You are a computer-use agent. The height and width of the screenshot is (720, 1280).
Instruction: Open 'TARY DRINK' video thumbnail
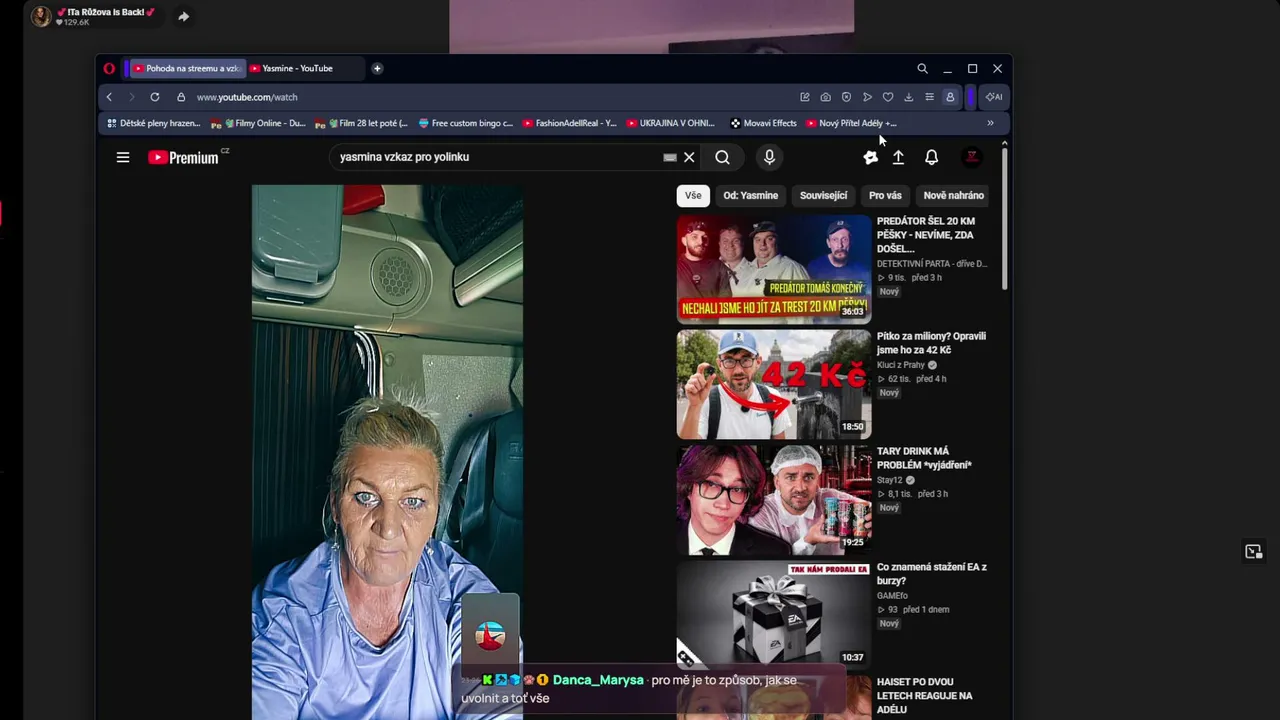pos(774,500)
